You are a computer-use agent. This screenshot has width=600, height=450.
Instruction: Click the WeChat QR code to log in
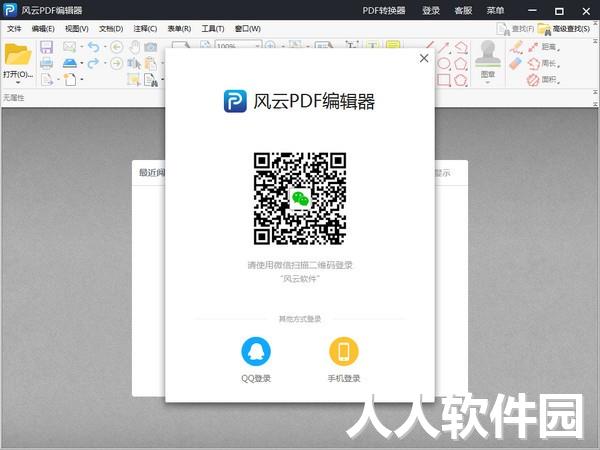pos(300,199)
